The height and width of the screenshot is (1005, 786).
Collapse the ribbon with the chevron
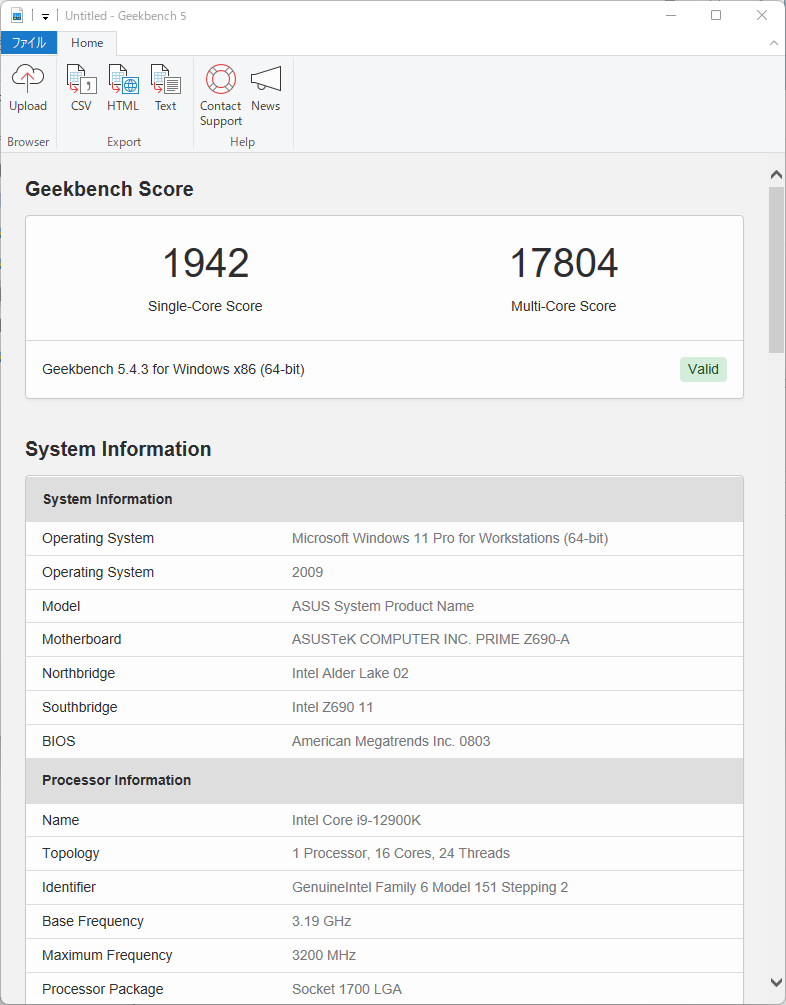tap(774, 43)
